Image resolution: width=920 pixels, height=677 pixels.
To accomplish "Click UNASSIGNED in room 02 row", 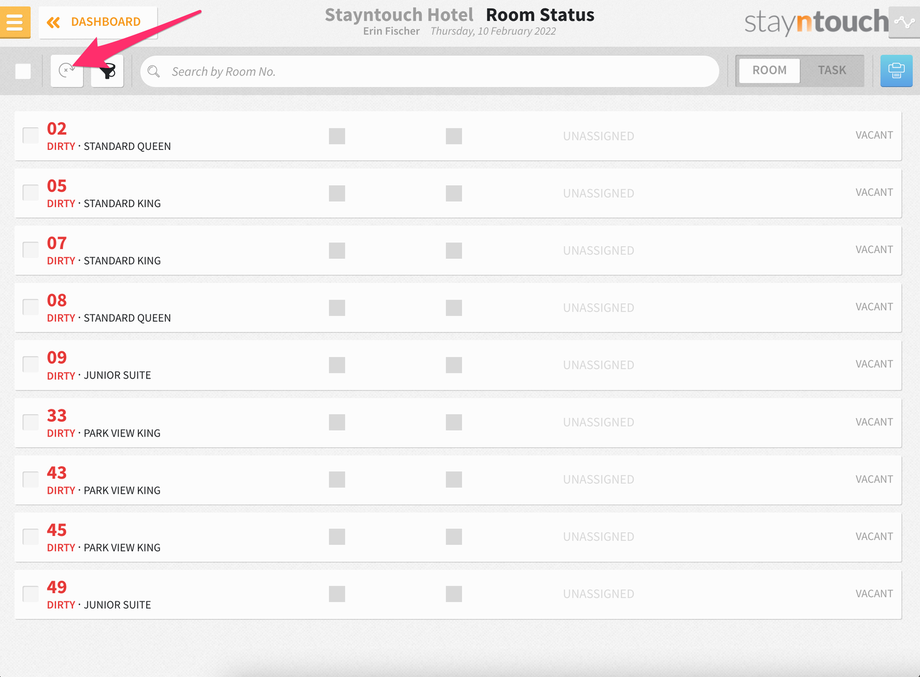I will (x=598, y=136).
